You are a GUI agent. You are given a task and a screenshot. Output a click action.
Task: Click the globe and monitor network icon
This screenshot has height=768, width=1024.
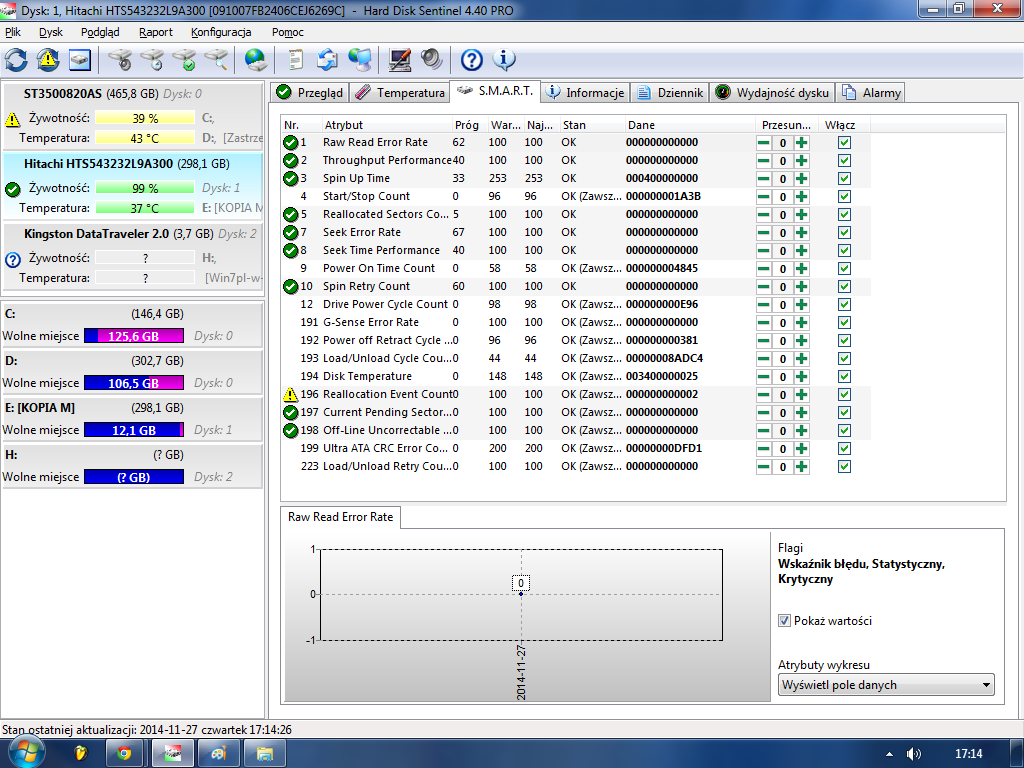(359, 60)
